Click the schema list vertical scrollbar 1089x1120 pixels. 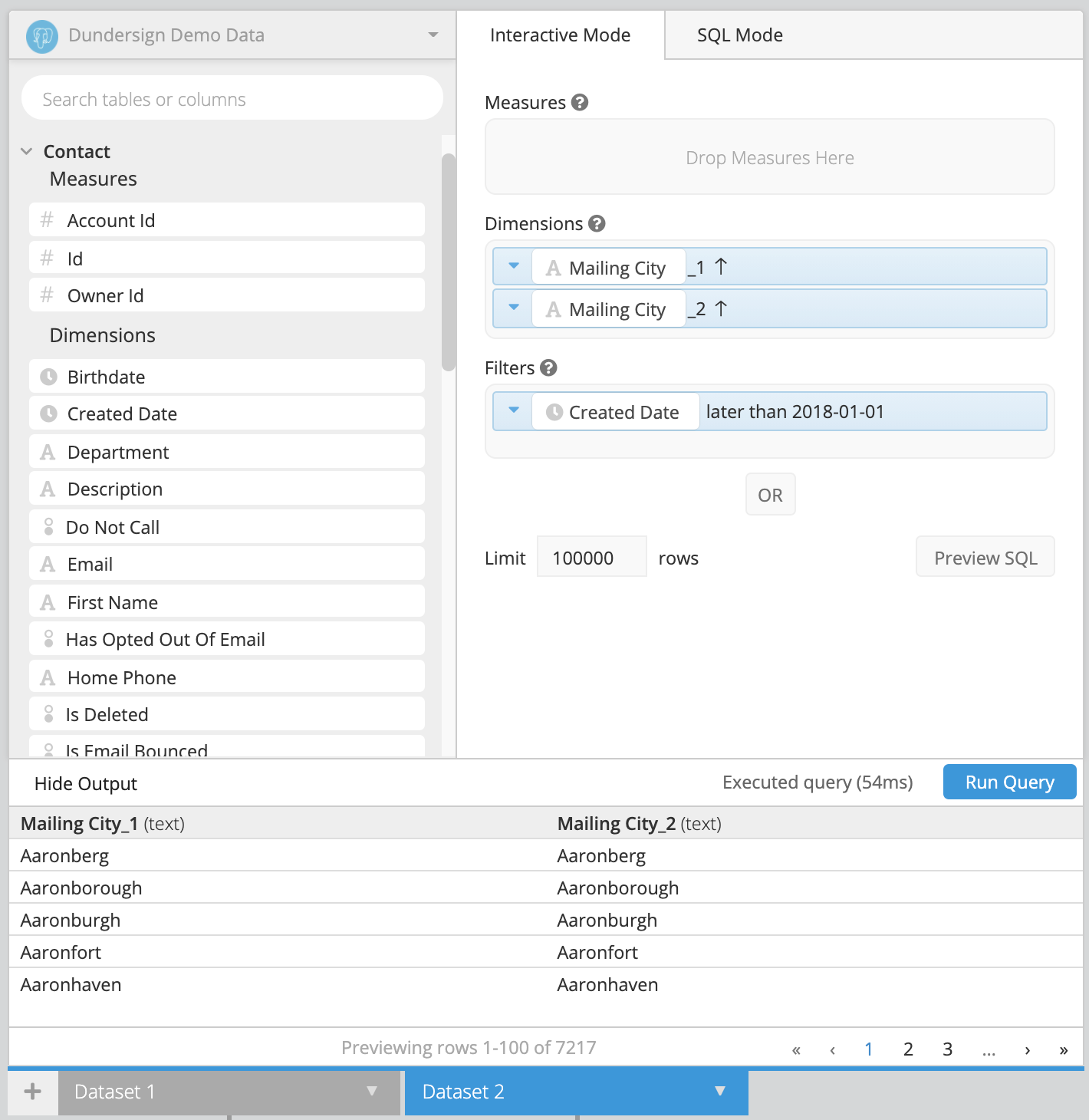(449, 262)
